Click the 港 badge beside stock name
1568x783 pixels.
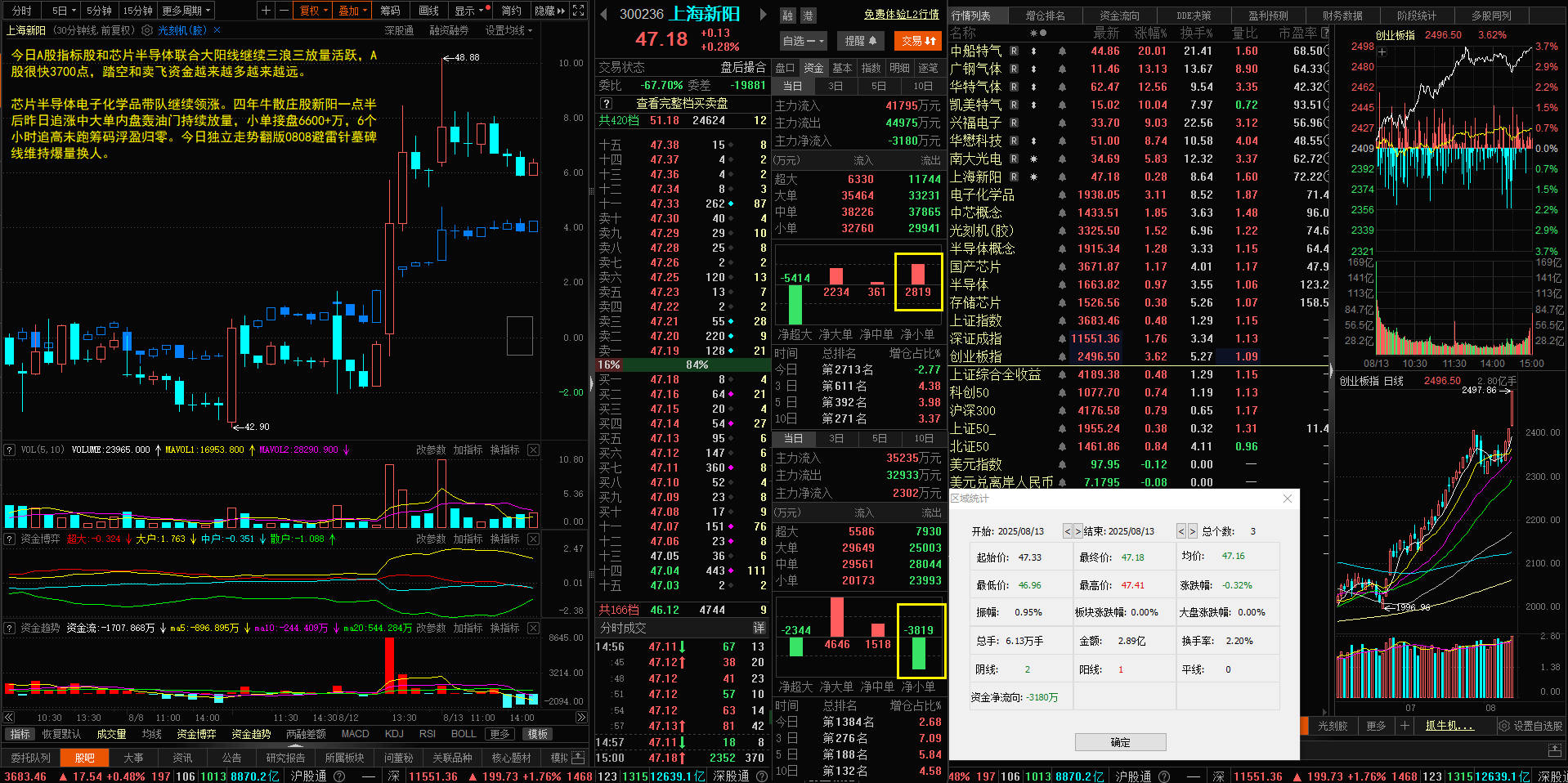point(807,16)
